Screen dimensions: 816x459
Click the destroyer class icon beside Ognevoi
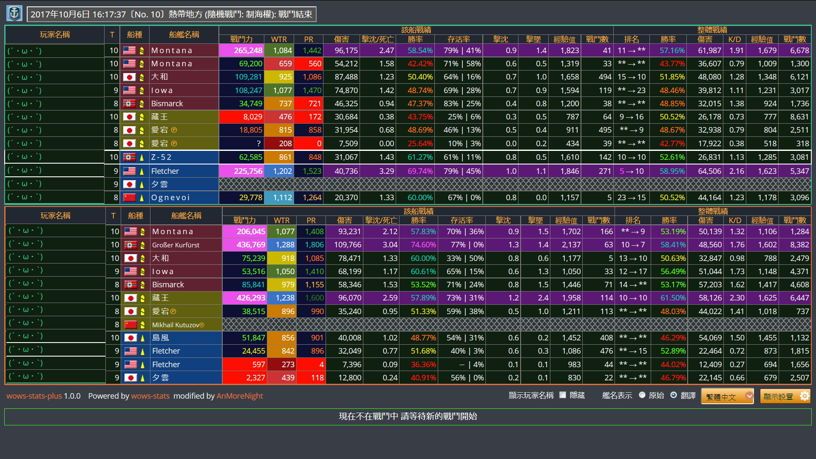(x=142, y=198)
